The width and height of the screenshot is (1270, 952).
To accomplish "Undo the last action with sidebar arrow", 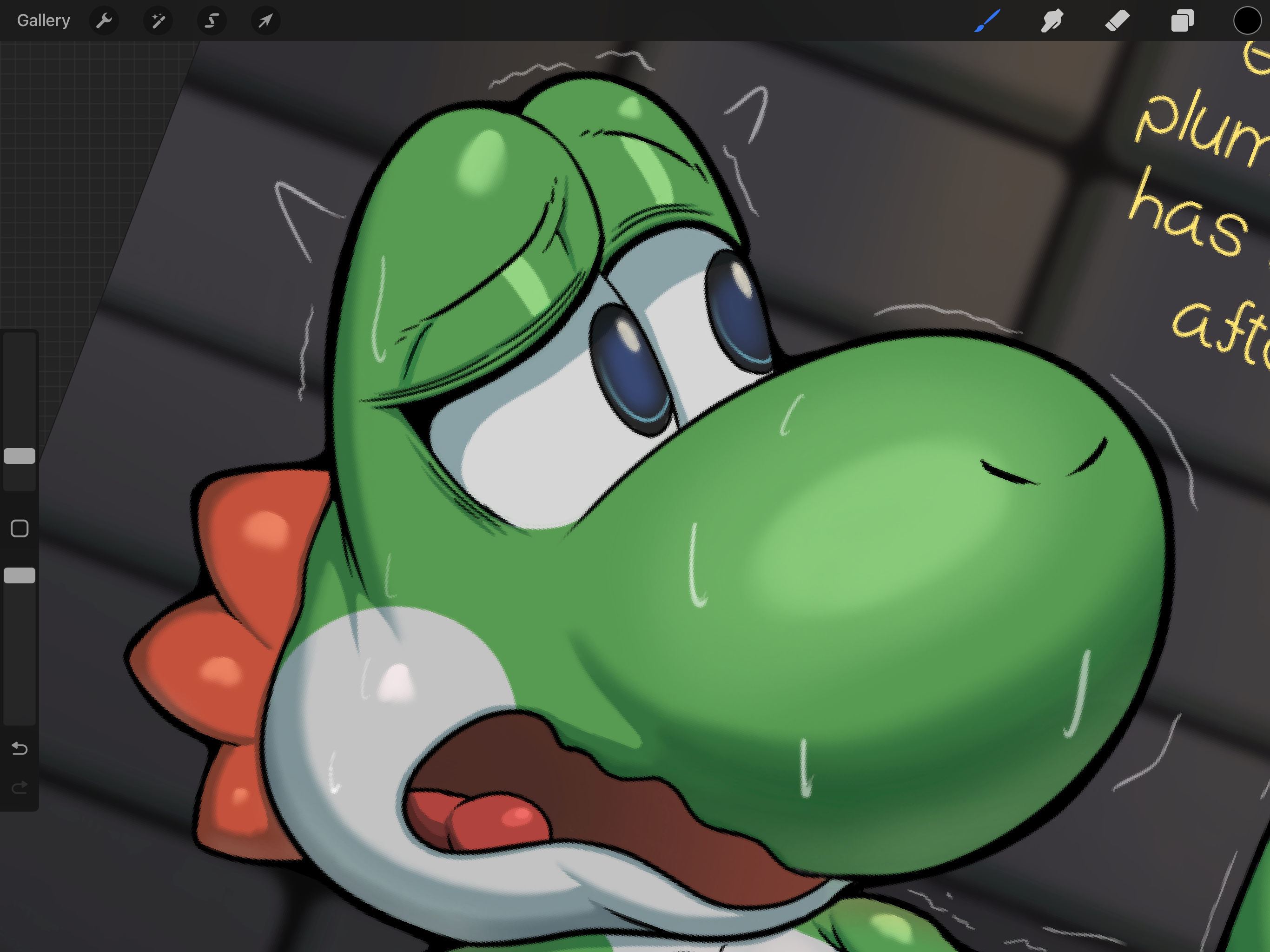I will (20, 749).
